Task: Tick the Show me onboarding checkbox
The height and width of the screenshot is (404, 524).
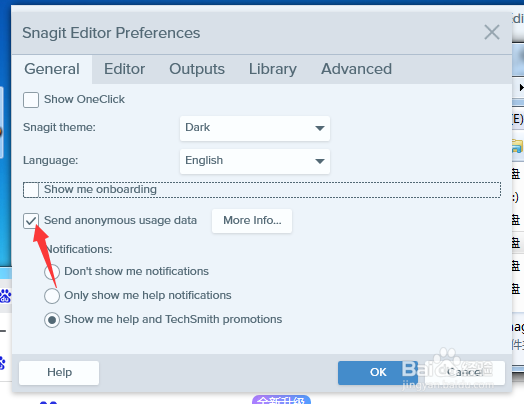Action: click(x=31, y=190)
